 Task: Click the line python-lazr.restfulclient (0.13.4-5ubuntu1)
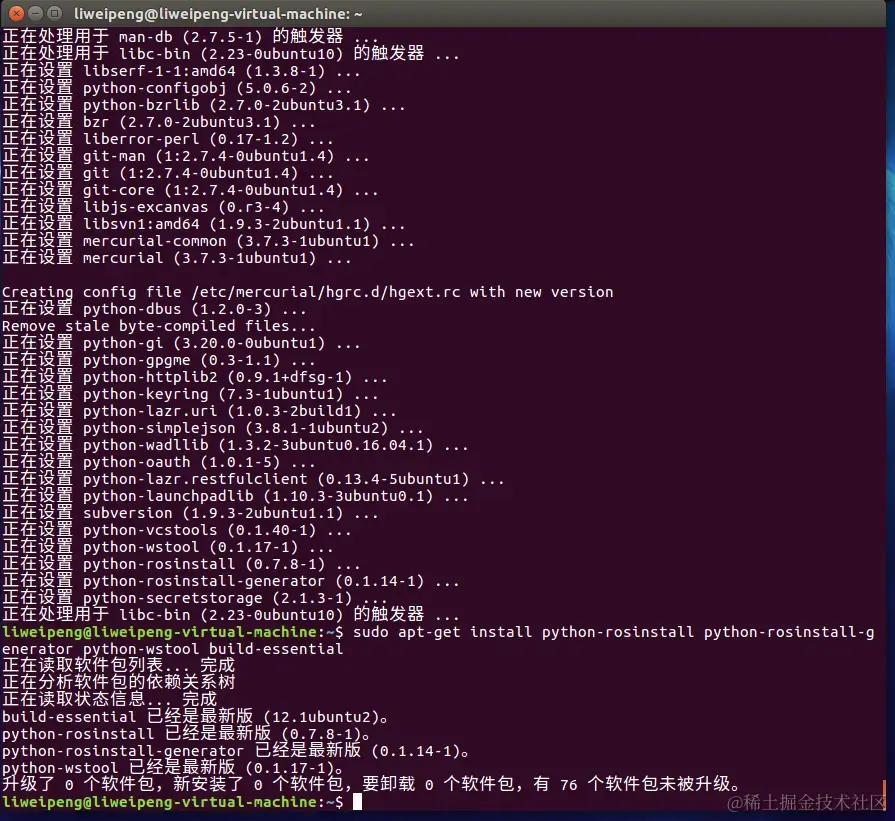click(x=253, y=479)
